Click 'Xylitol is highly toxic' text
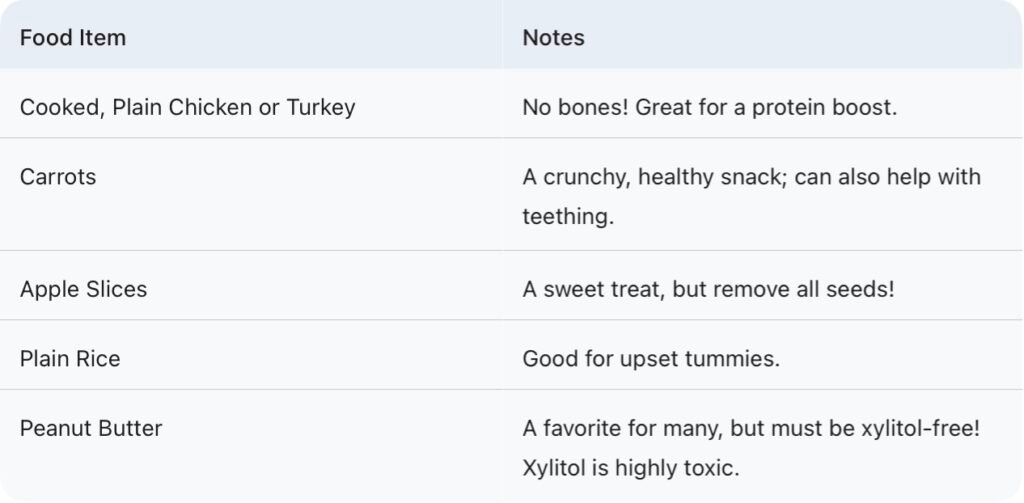Viewport: 1024px width, 503px height. coord(630,467)
